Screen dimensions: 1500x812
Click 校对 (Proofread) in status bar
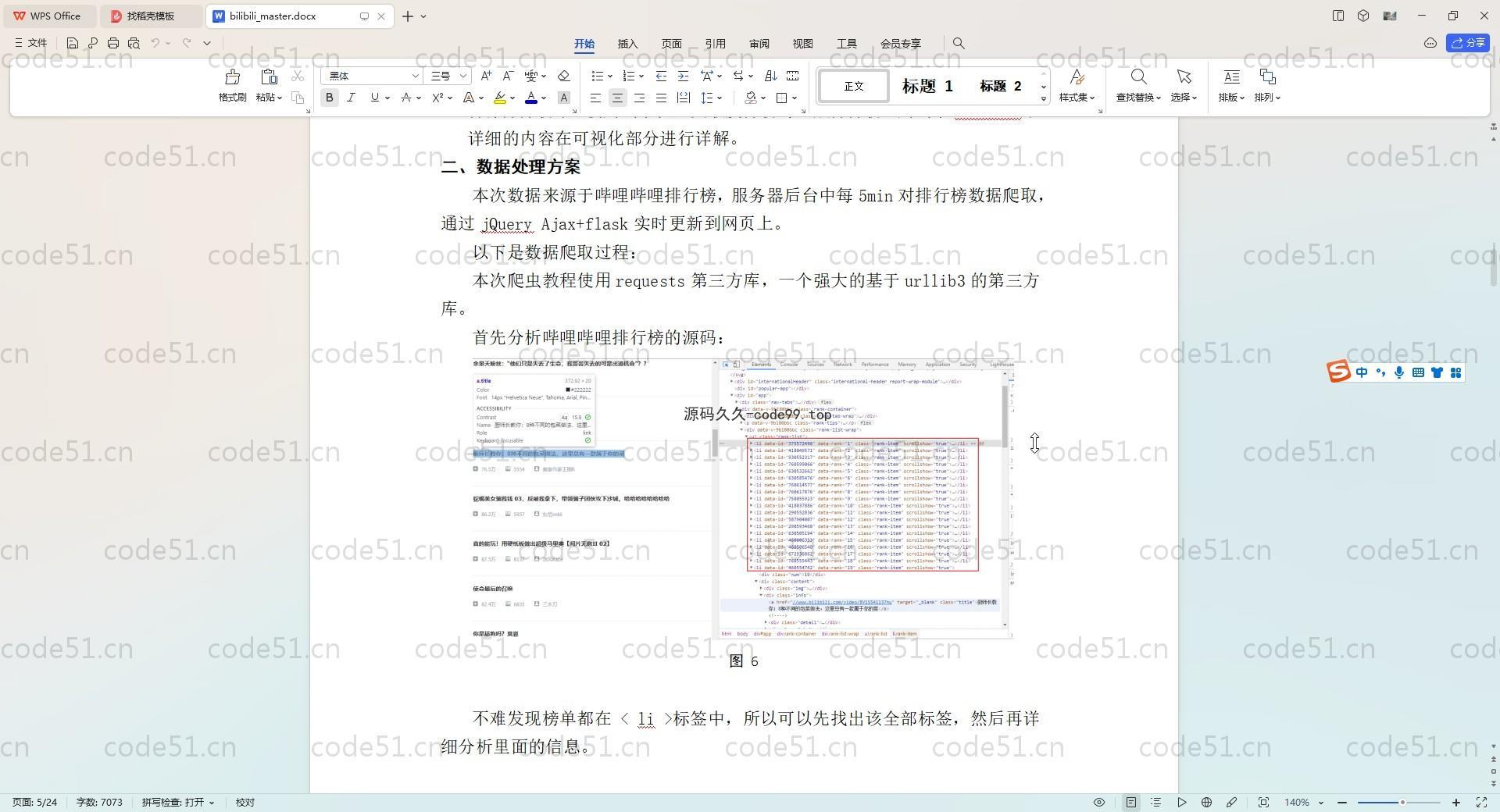(245, 803)
